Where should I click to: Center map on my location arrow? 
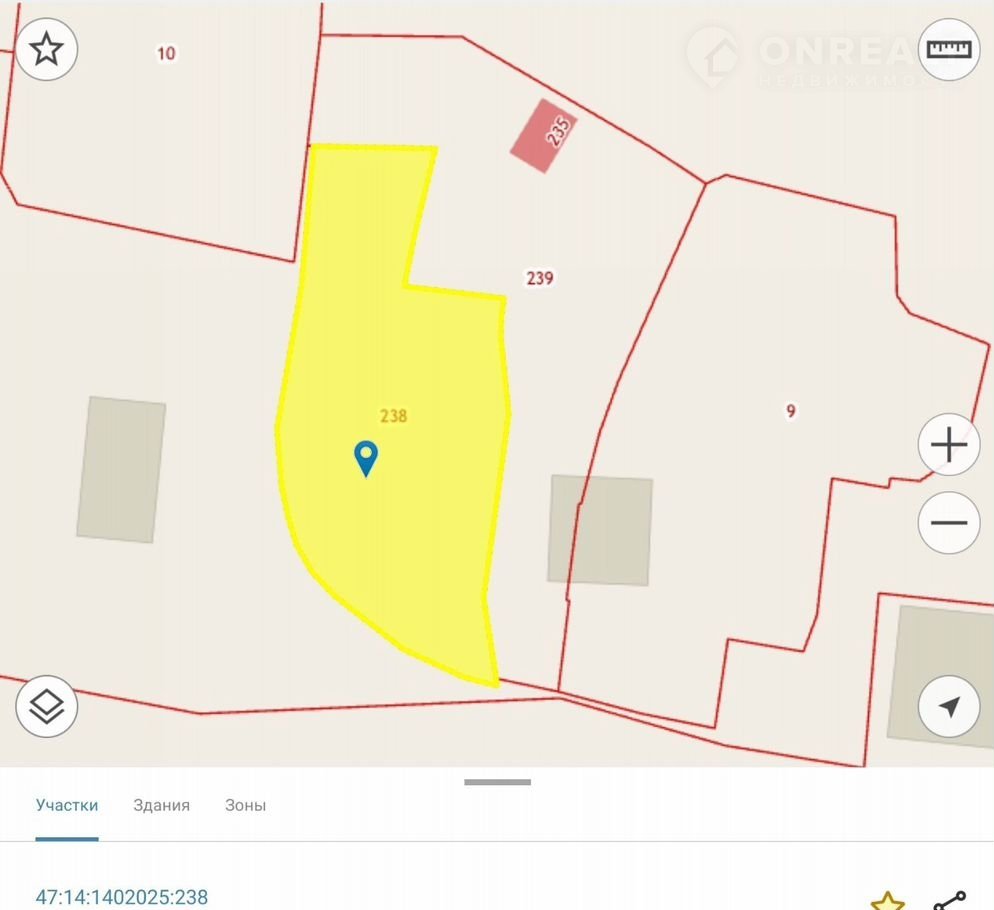(949, 706)
